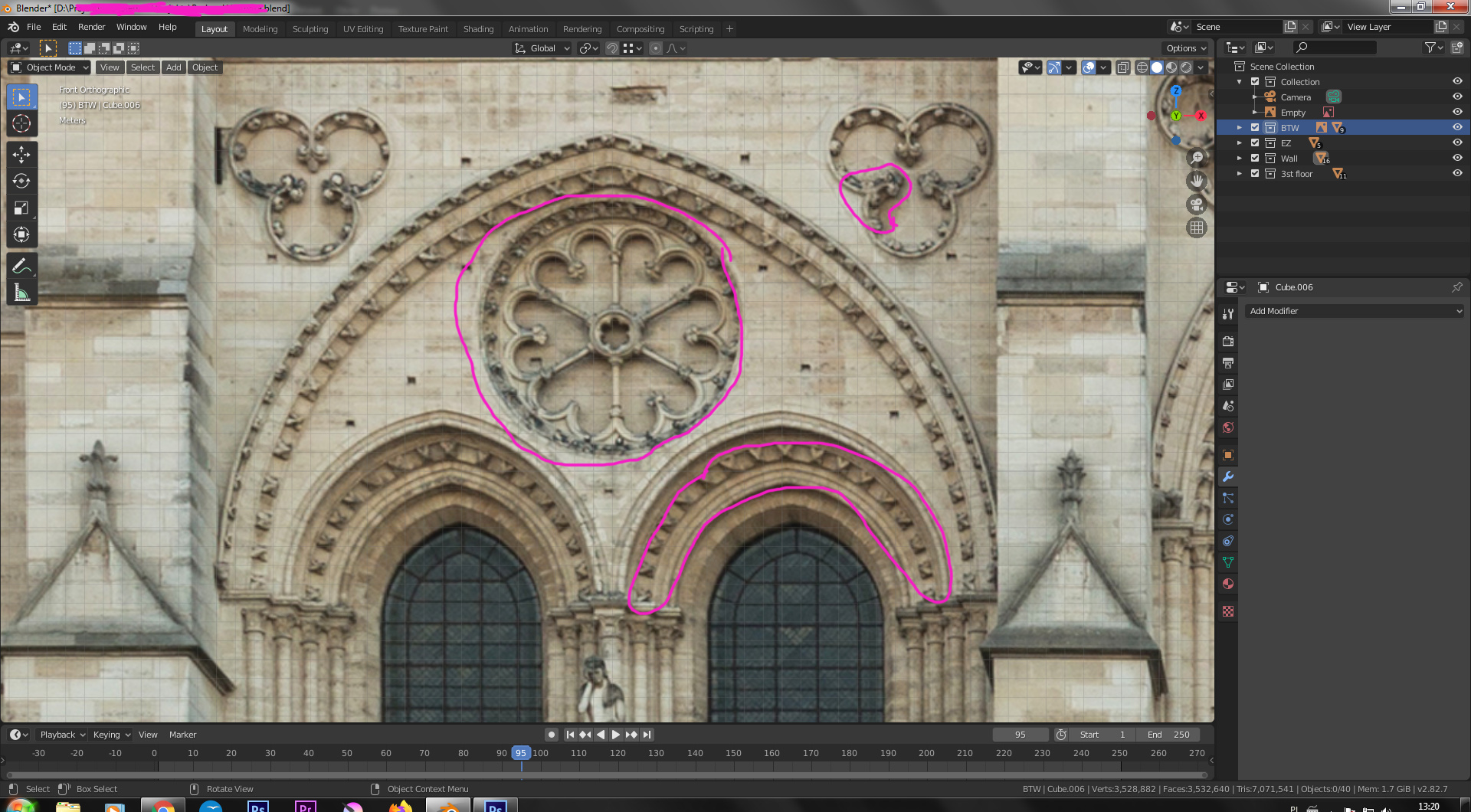
Task: Open the Object Mode dropdown
Action: (50, 67)
